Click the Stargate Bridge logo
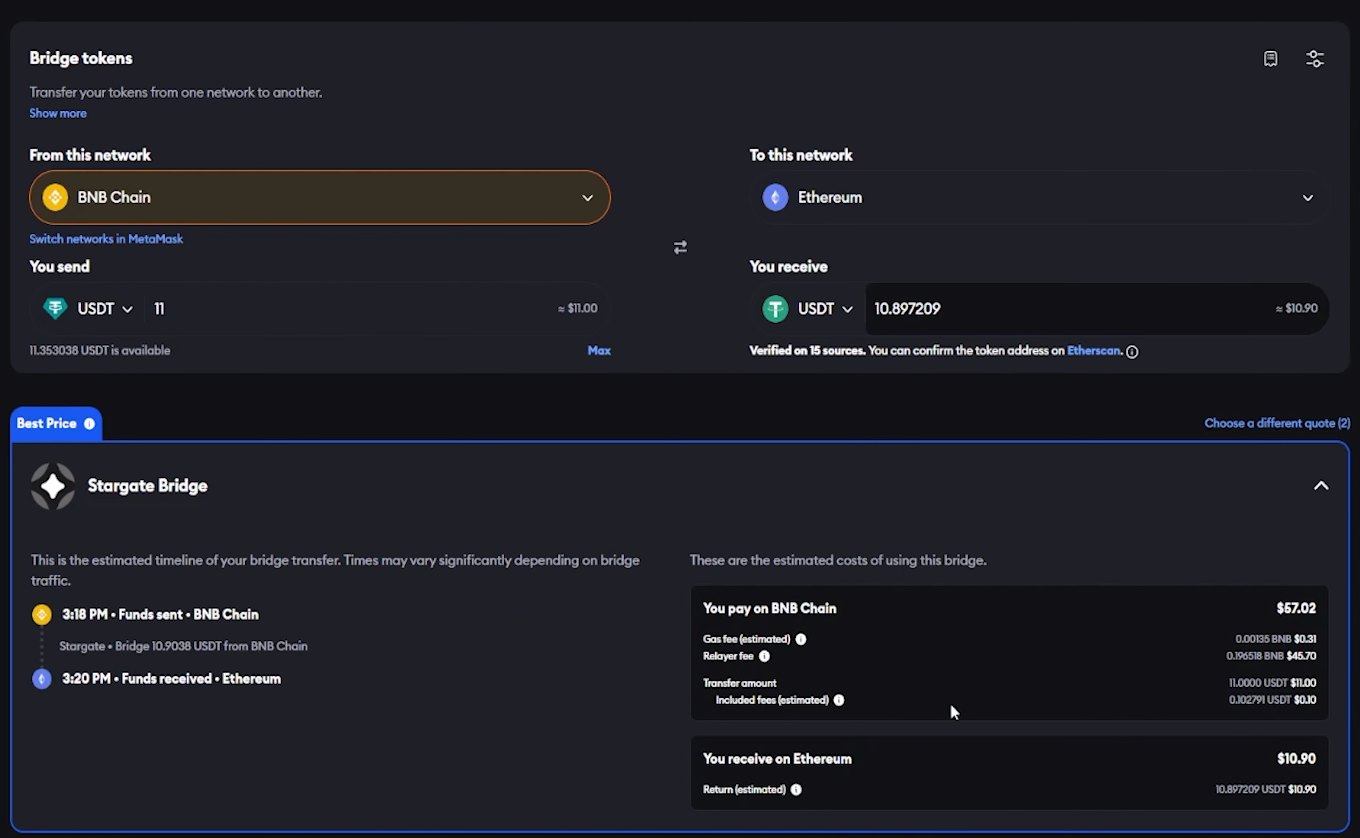Screen dimensions: 1360x838 (52, 486)
